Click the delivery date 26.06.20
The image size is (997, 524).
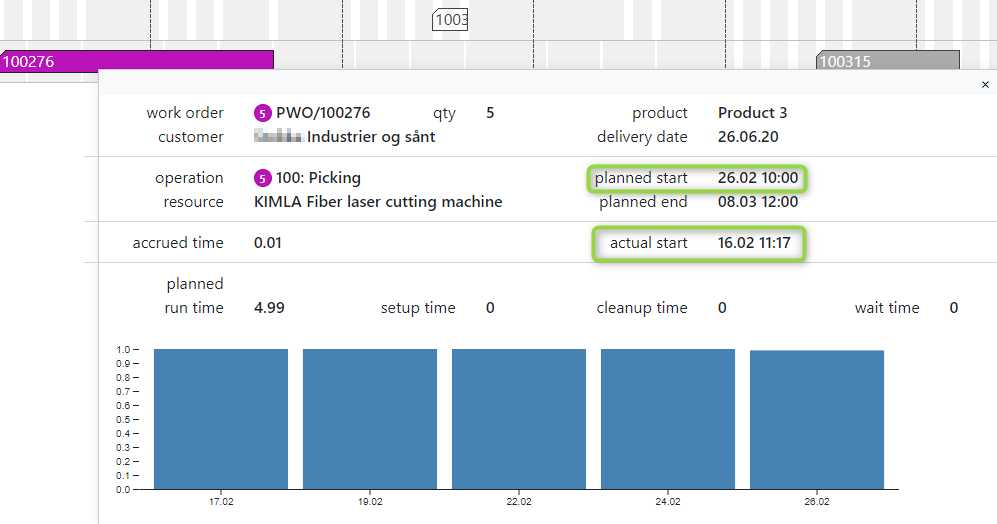748,137
